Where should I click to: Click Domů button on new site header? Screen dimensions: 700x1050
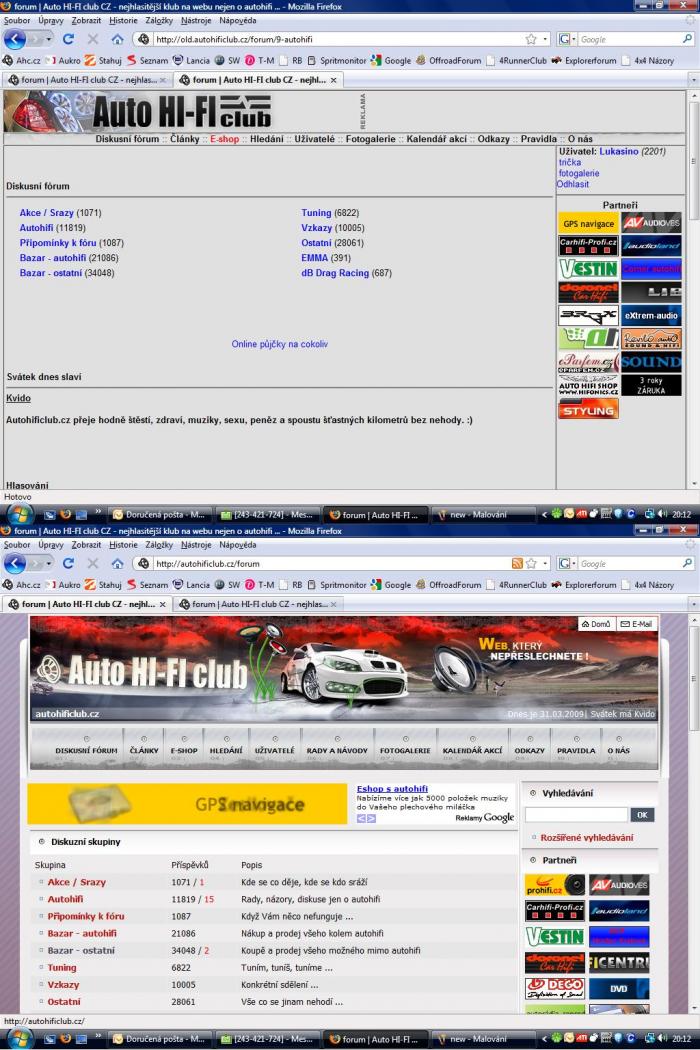[x=596, y=624]
